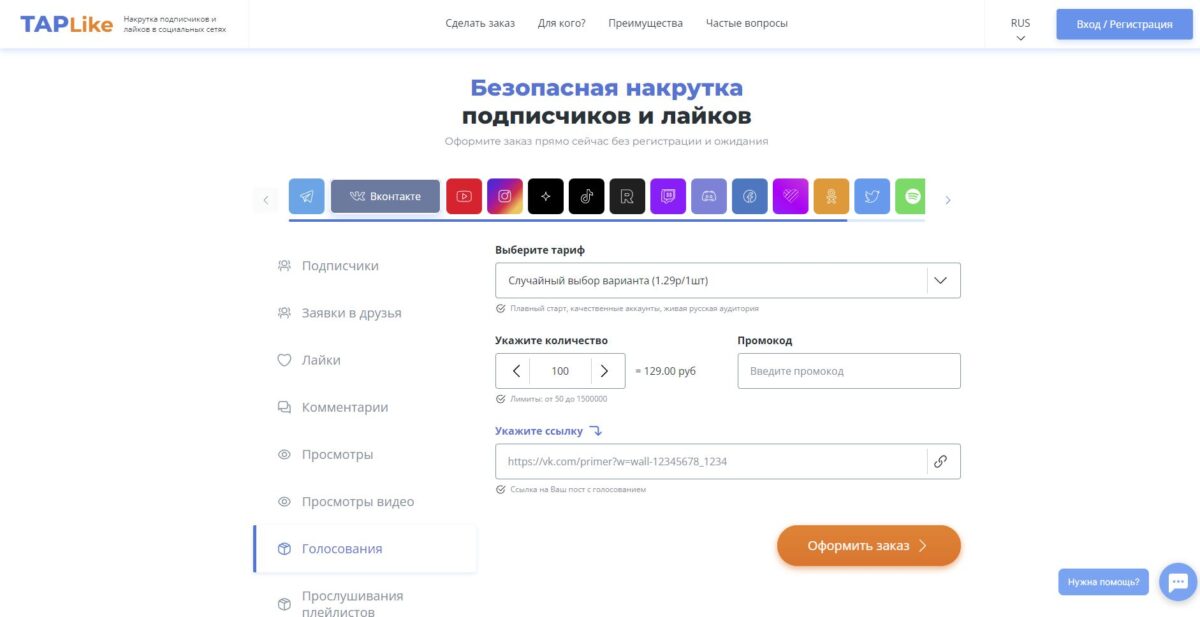The image size is (1200, 617).
Task: Click the link chain icon in the URL field
Action: pos(940,462)
